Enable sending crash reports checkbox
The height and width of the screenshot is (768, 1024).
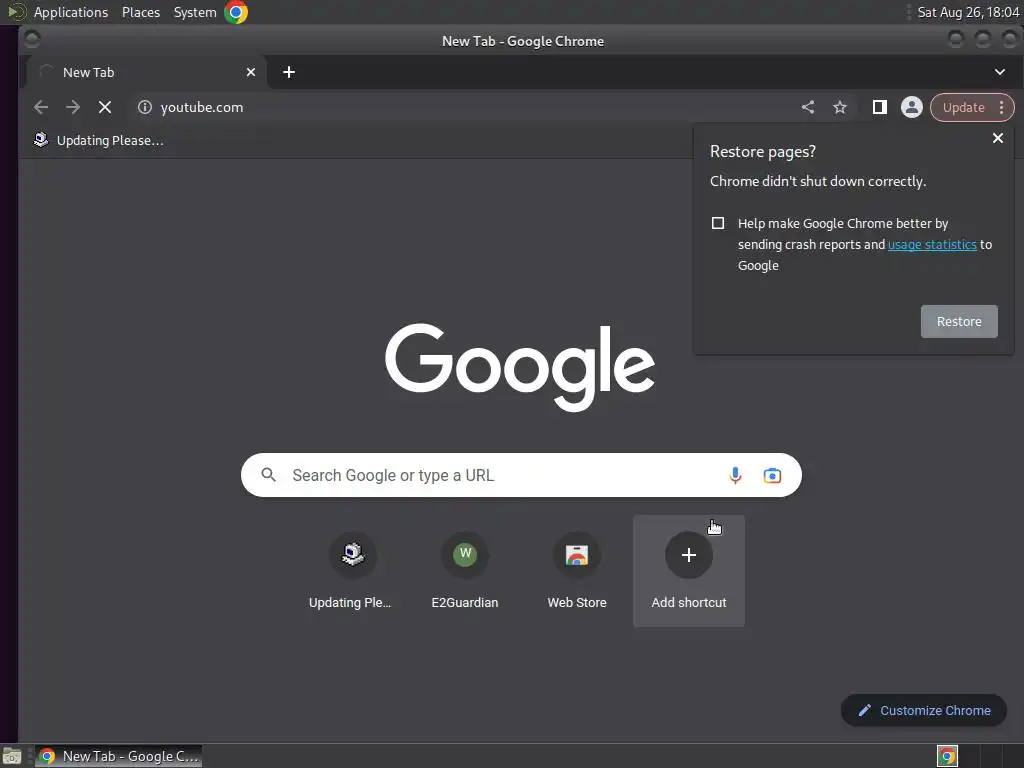718,223
